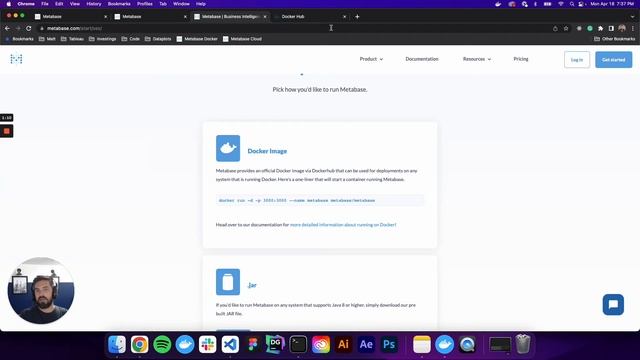Open the Code bookmarks folder
640x360 pixels.
(x=131, y=39)
